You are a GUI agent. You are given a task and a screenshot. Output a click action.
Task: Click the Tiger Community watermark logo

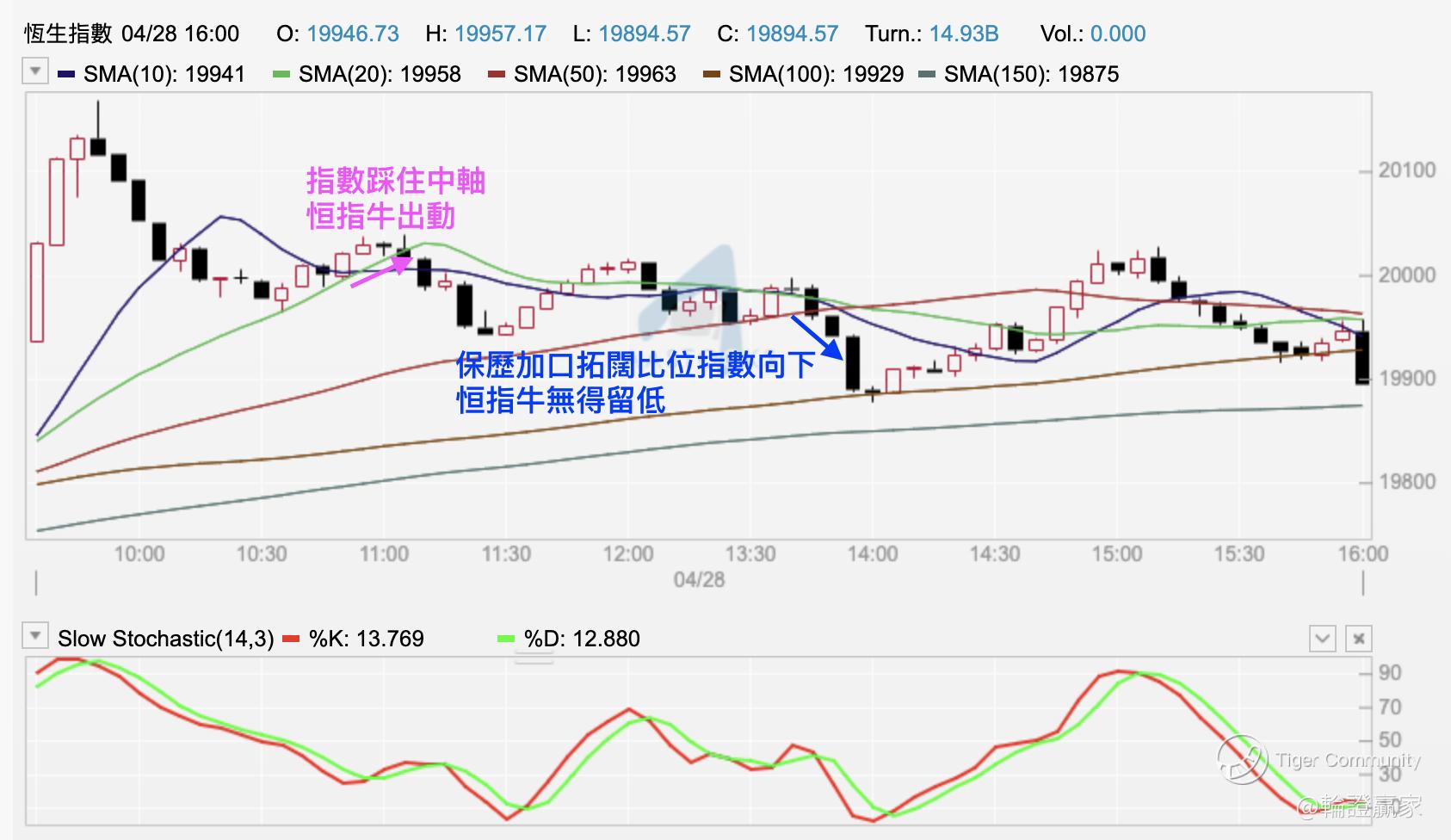[1242, 760]
